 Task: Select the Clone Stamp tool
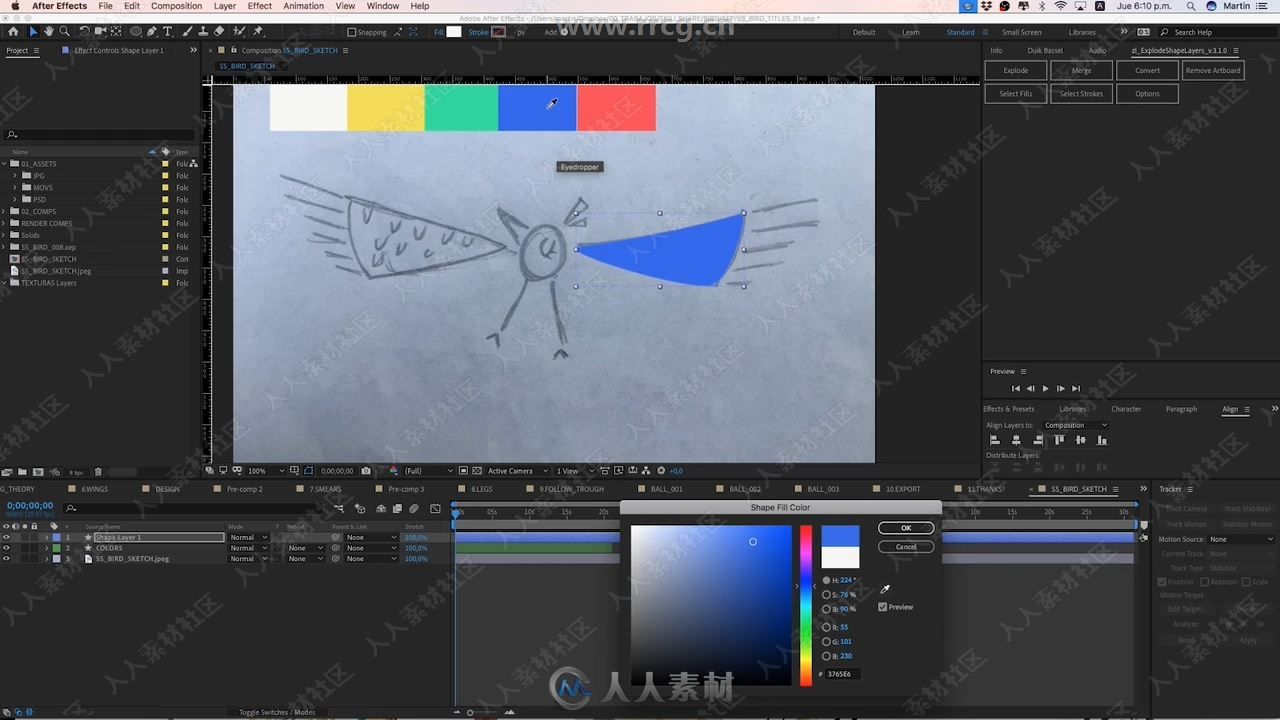203,31
